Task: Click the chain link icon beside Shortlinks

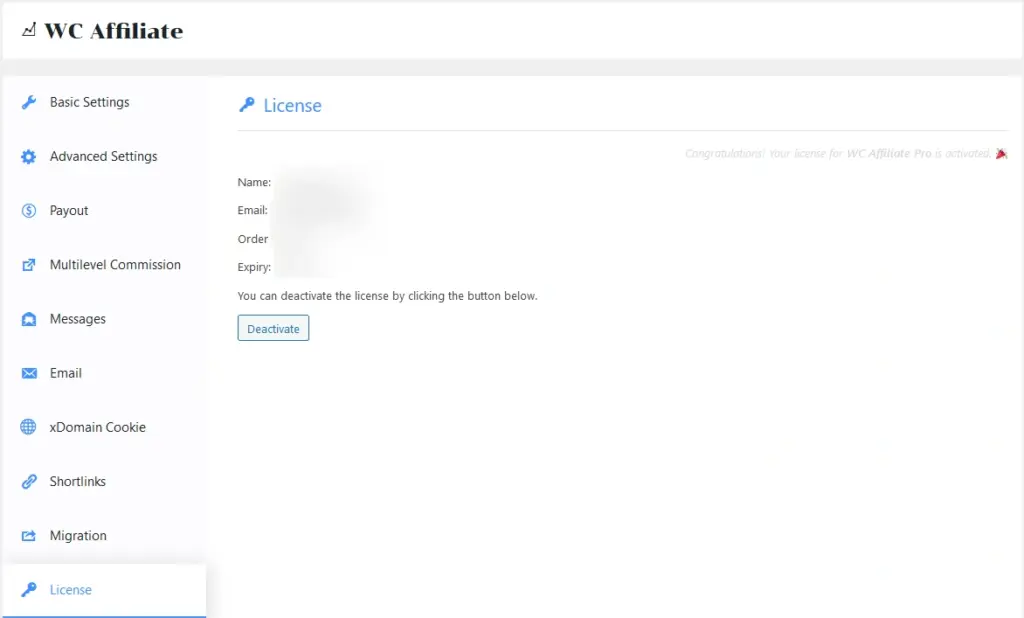Action: click(x=29, y=481)
